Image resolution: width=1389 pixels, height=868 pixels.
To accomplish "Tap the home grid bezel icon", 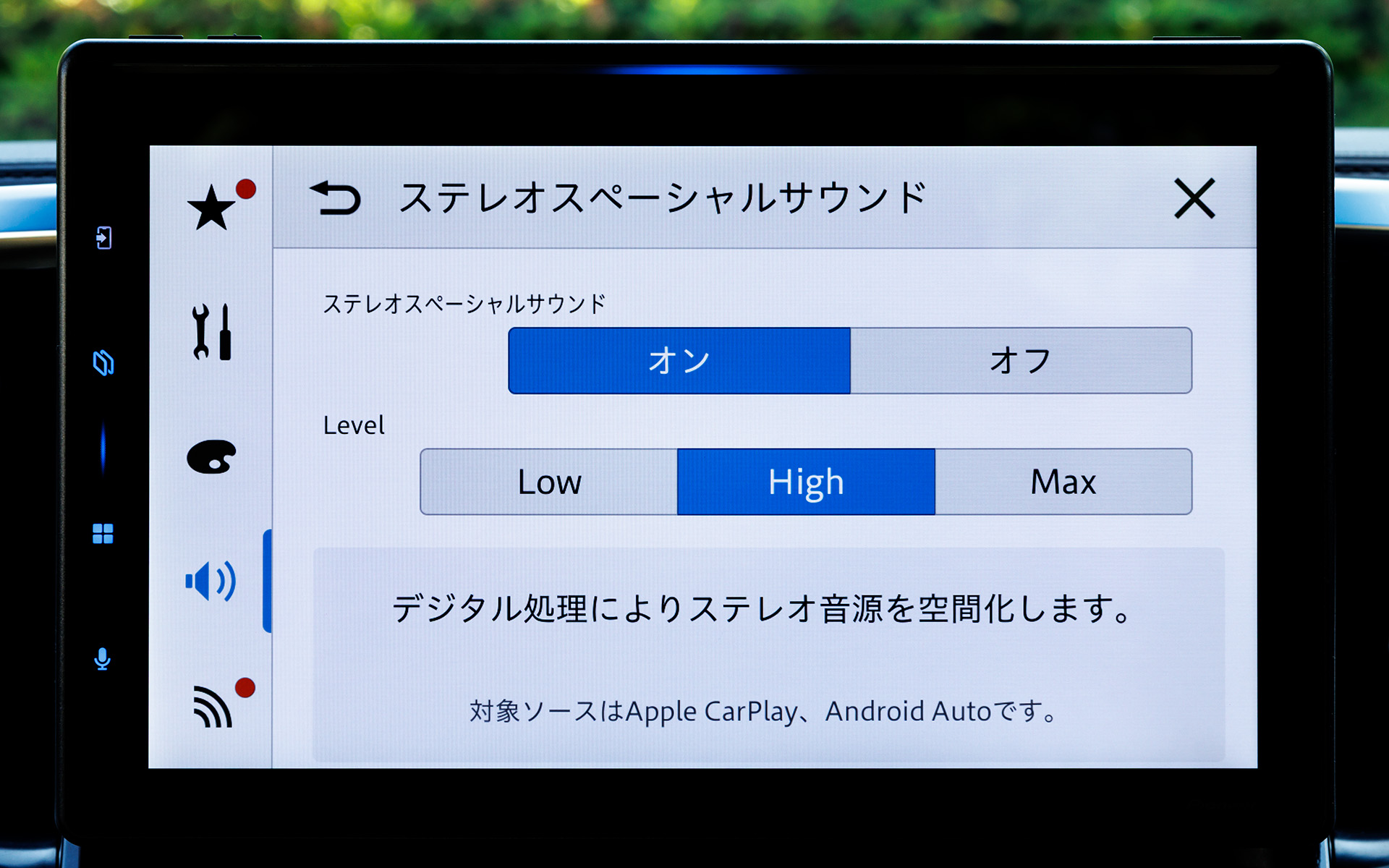I will coord(103,534).
